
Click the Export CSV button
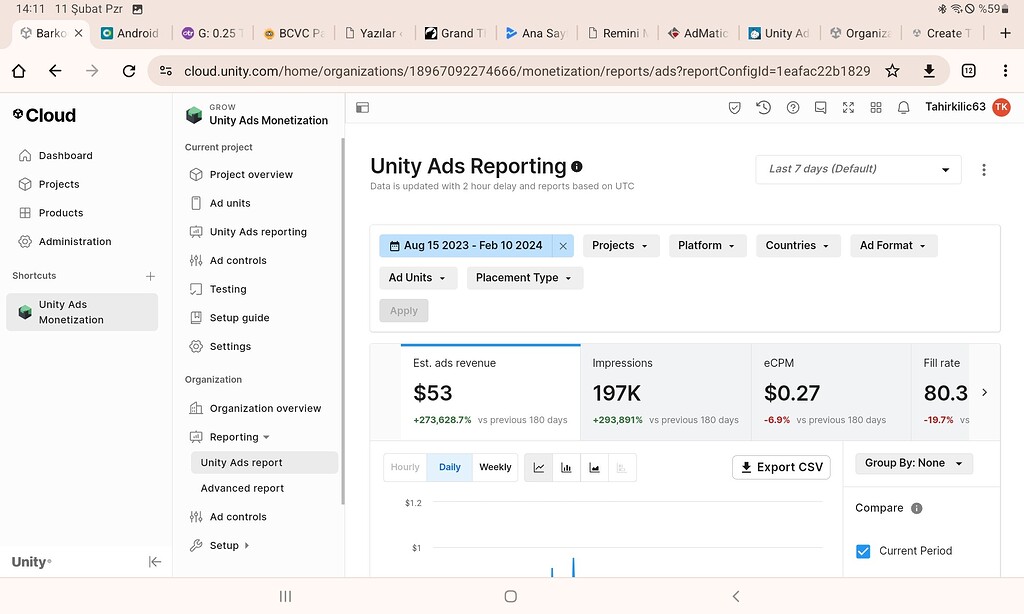coord(781,467)
